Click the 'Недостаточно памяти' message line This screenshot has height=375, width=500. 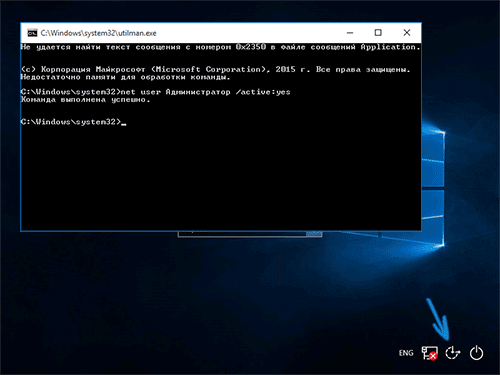(125, 77)
